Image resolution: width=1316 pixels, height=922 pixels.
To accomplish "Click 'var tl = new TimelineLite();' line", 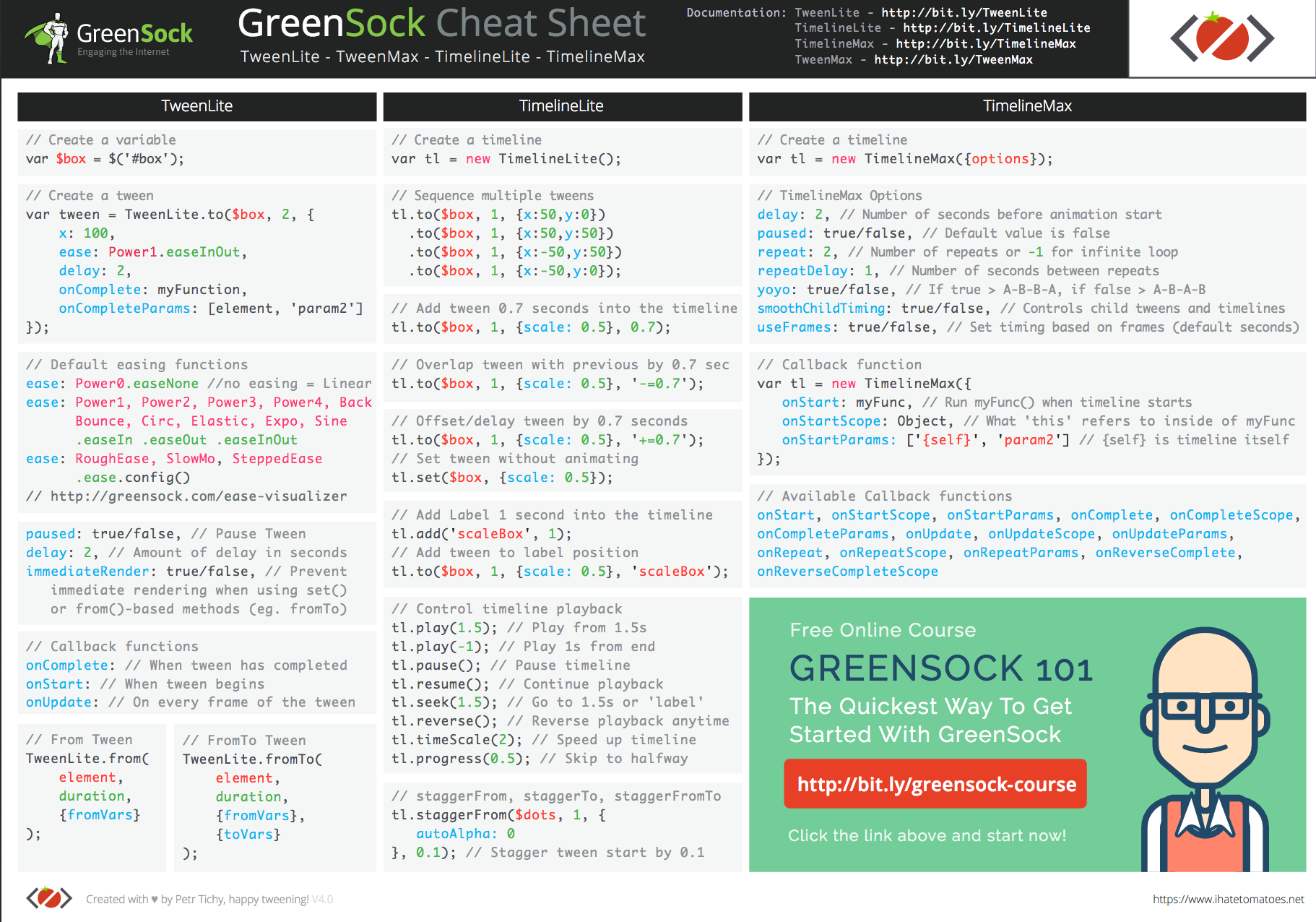I will [506, 159].
